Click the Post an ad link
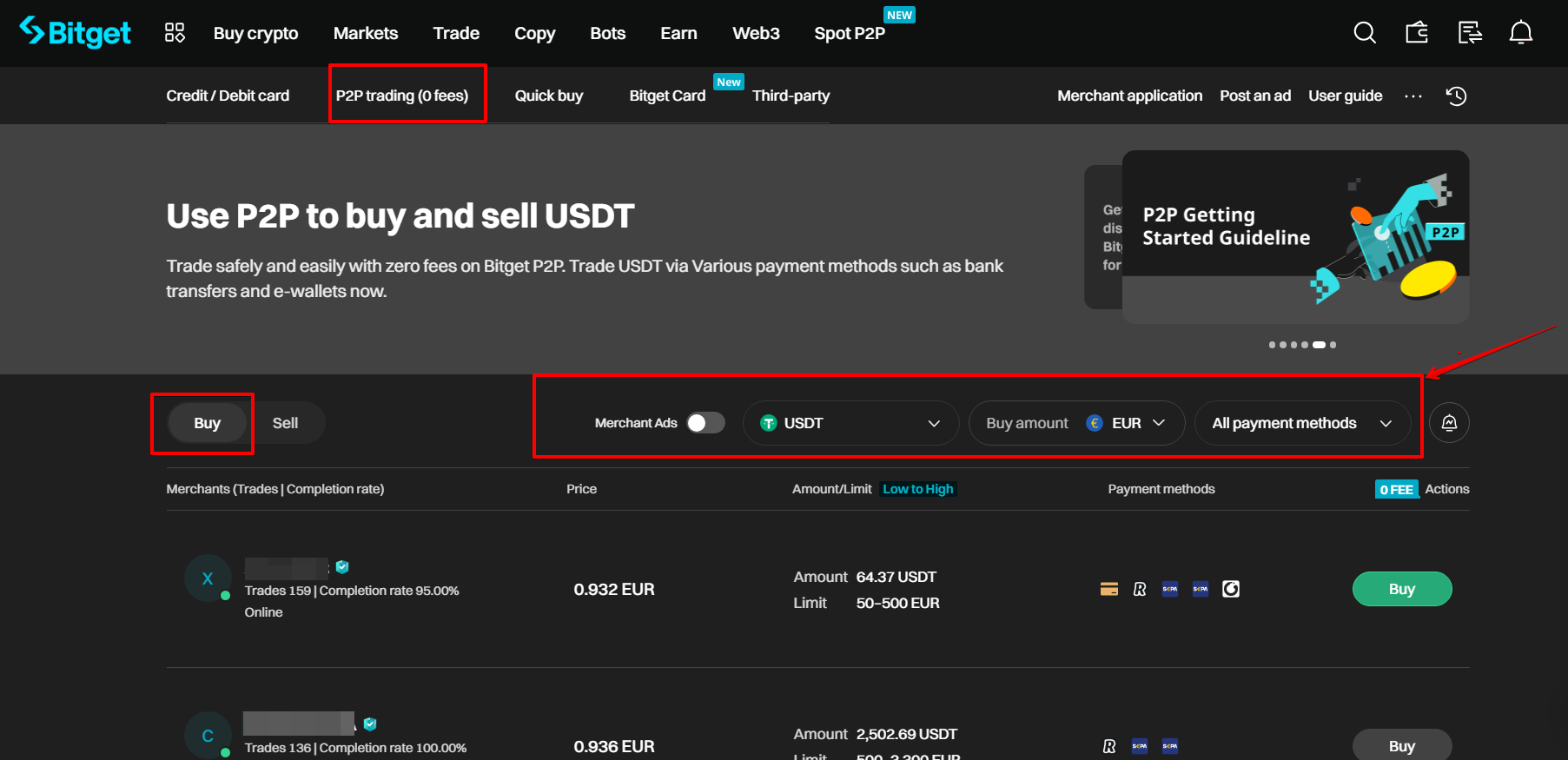The height and width of the screenshot is (760, 1568). 1255,96
